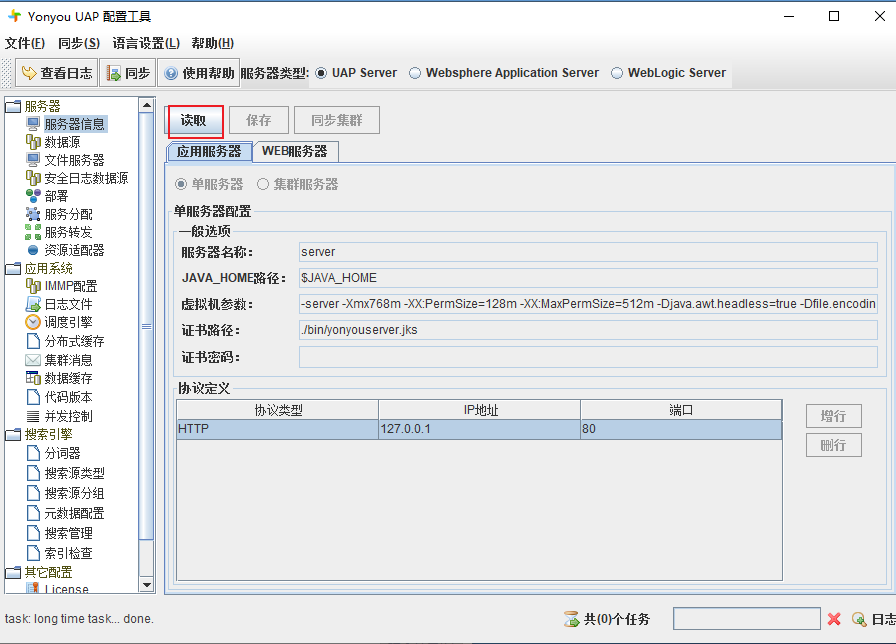Click the port 80 cell

pos(681,429)
